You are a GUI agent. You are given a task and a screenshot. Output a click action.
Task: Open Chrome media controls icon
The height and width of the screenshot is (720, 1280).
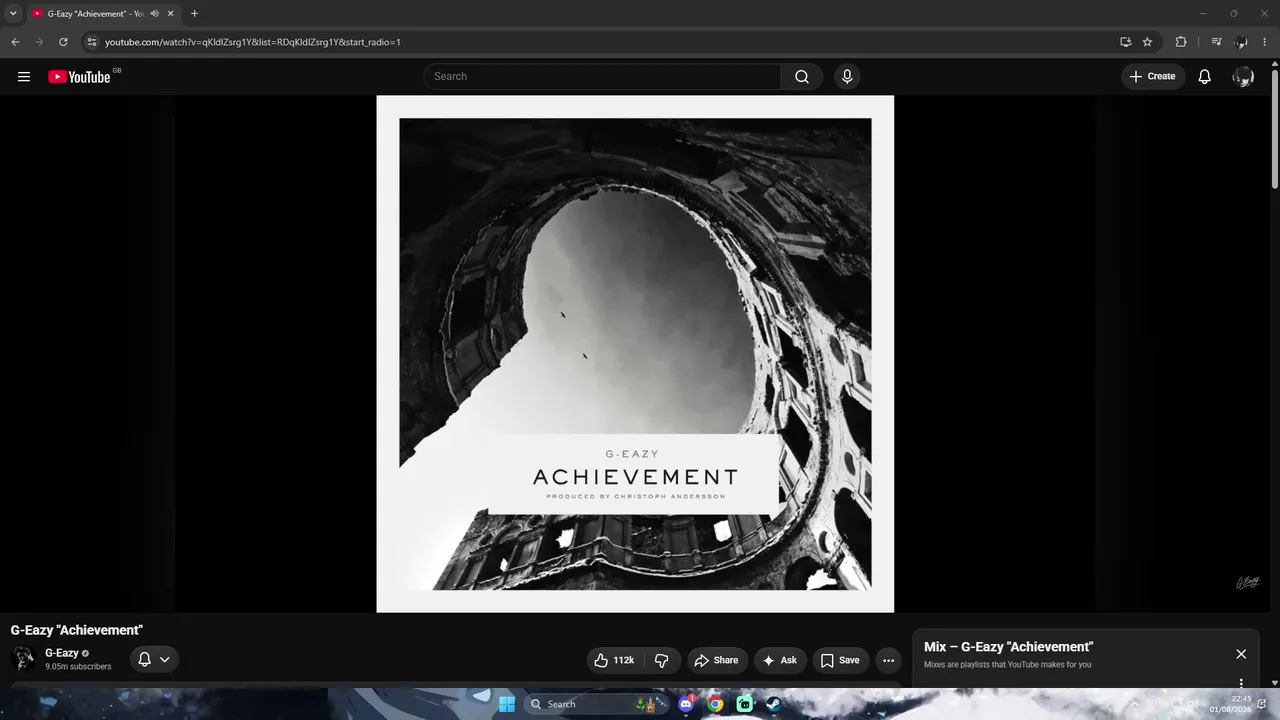[1216, 42]
